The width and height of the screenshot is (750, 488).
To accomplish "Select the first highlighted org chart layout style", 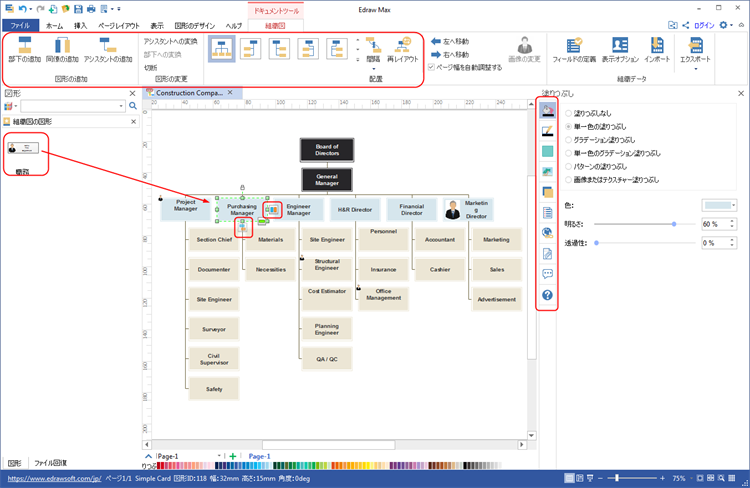I will (222, 49).
